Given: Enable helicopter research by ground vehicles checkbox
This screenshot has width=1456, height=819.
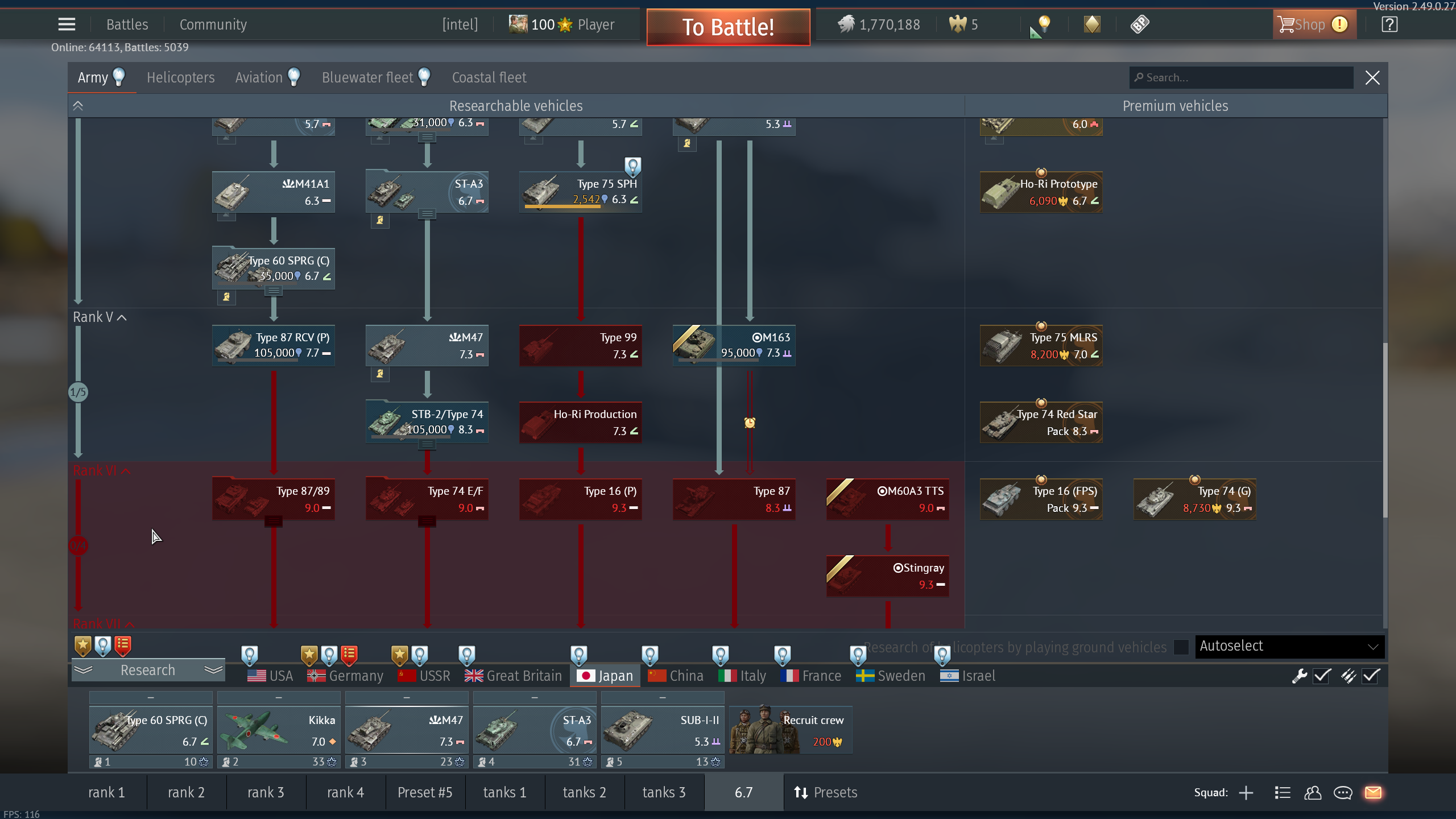Looking at the screenshot, I should pyautogui.click(x=1181, y=647).
